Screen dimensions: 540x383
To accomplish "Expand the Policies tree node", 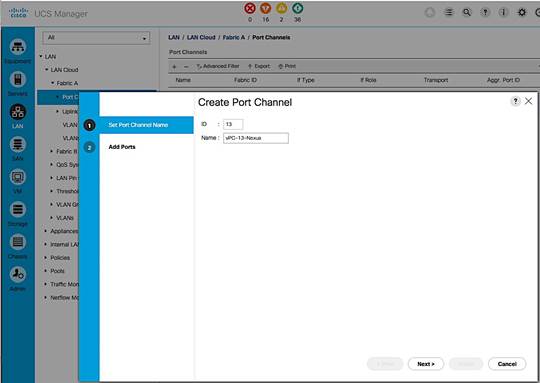I will (x=46, y=258).
